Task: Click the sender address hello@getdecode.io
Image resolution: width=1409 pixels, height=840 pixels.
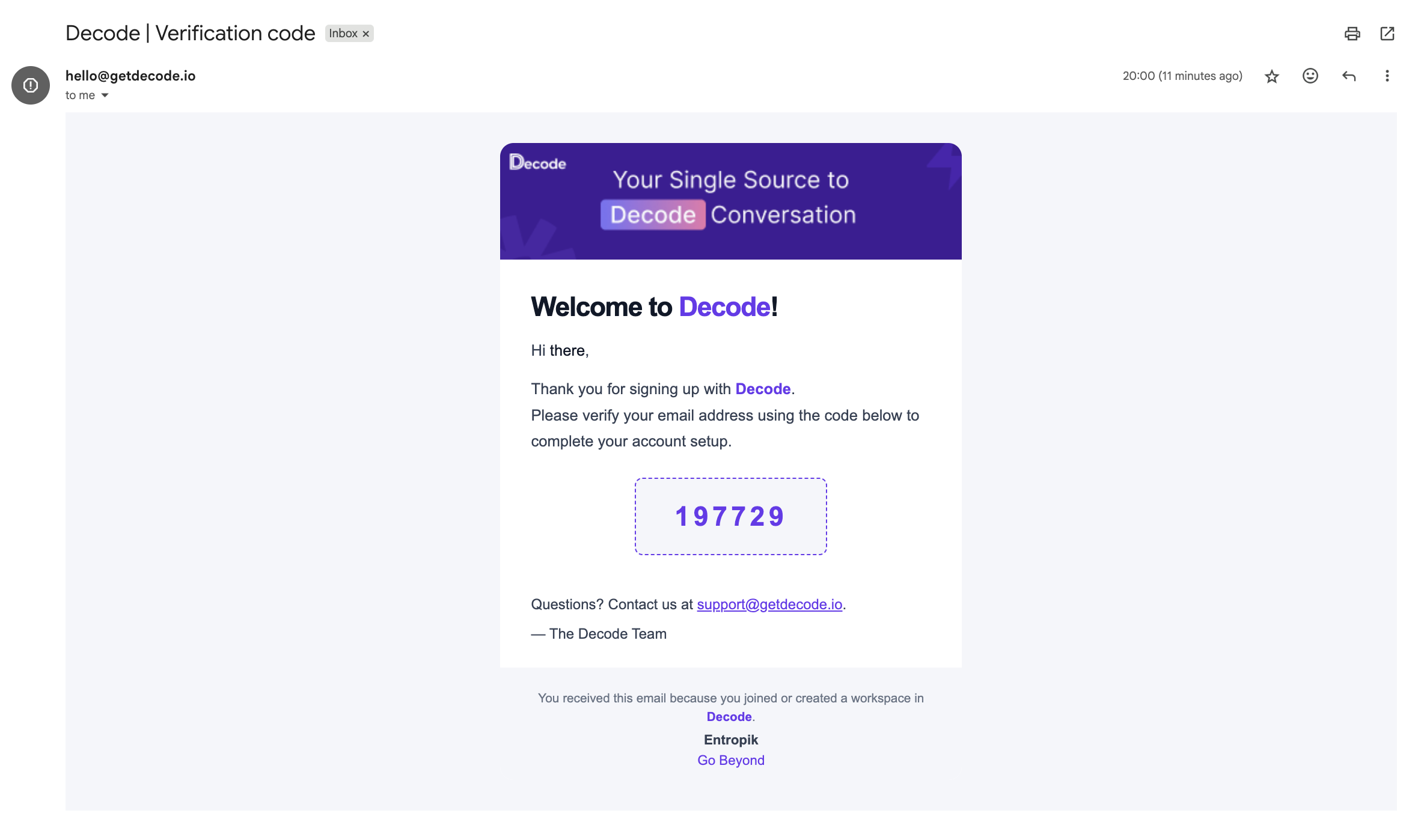Action: click(x=130, y=76)
